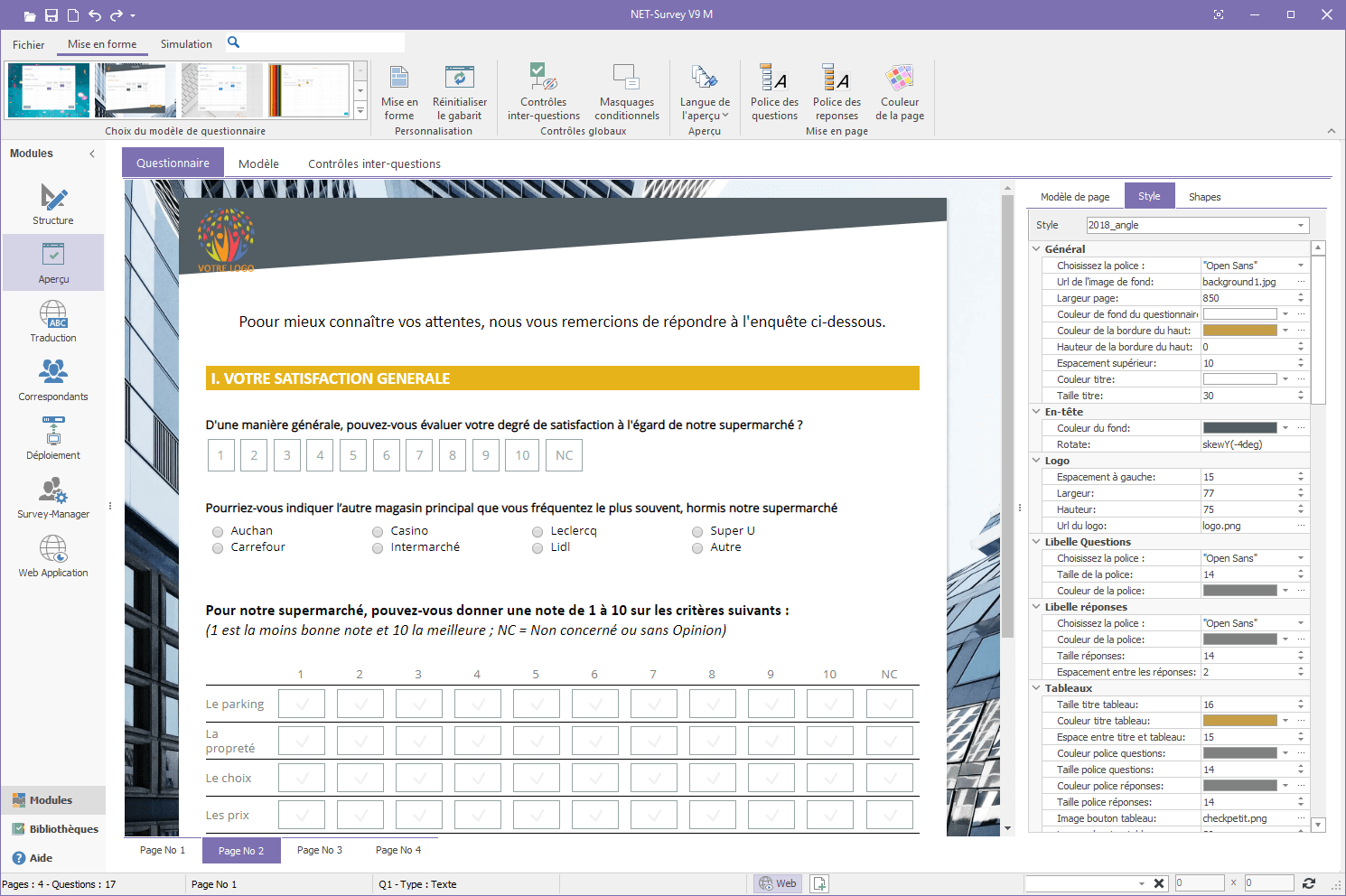The width and height of the screenshot is (1346, 896).
Task: Open Couleur de la page picker
Action: pos(900,93)
